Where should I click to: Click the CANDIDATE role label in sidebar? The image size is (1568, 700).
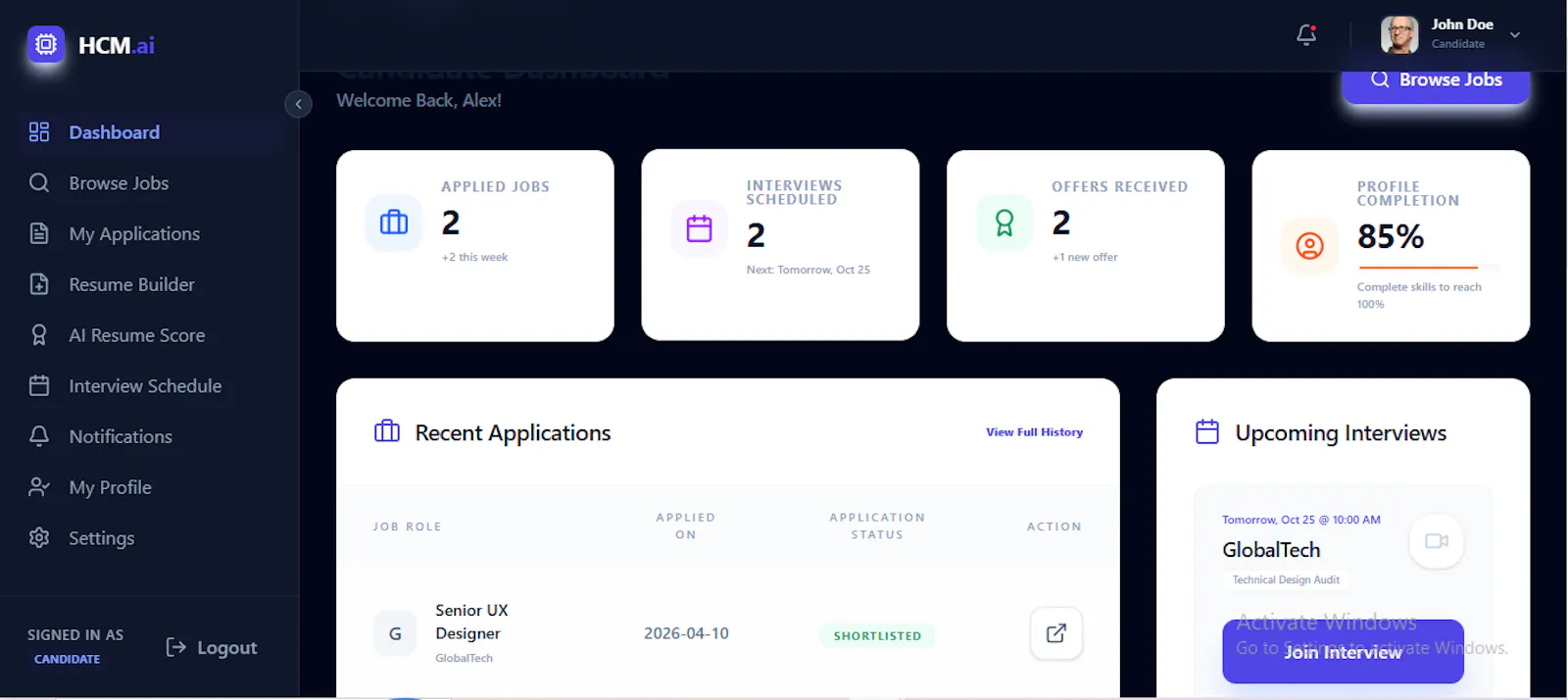[x=67, y=659]
